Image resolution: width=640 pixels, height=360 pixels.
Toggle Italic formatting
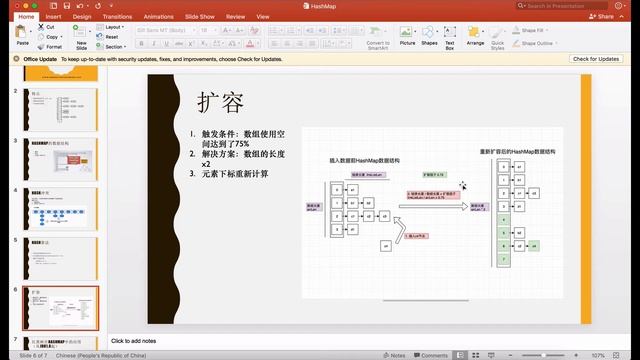tap(154, 44)
